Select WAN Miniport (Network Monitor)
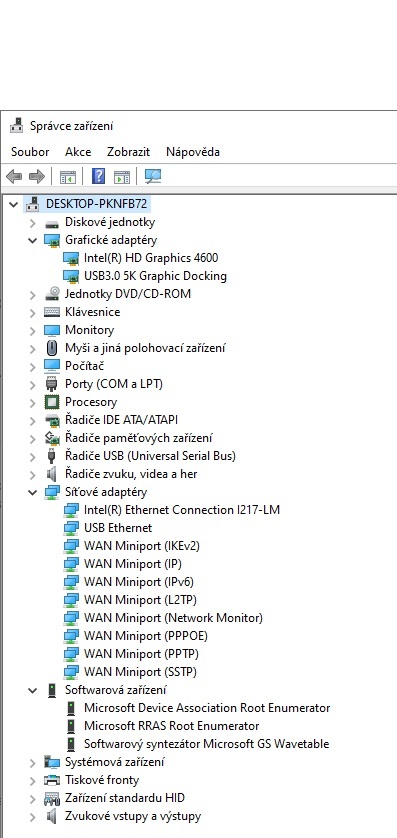Image resolution: width=397 pixels, height=838 pixels. pyautogui.click(x=173, y=618)
